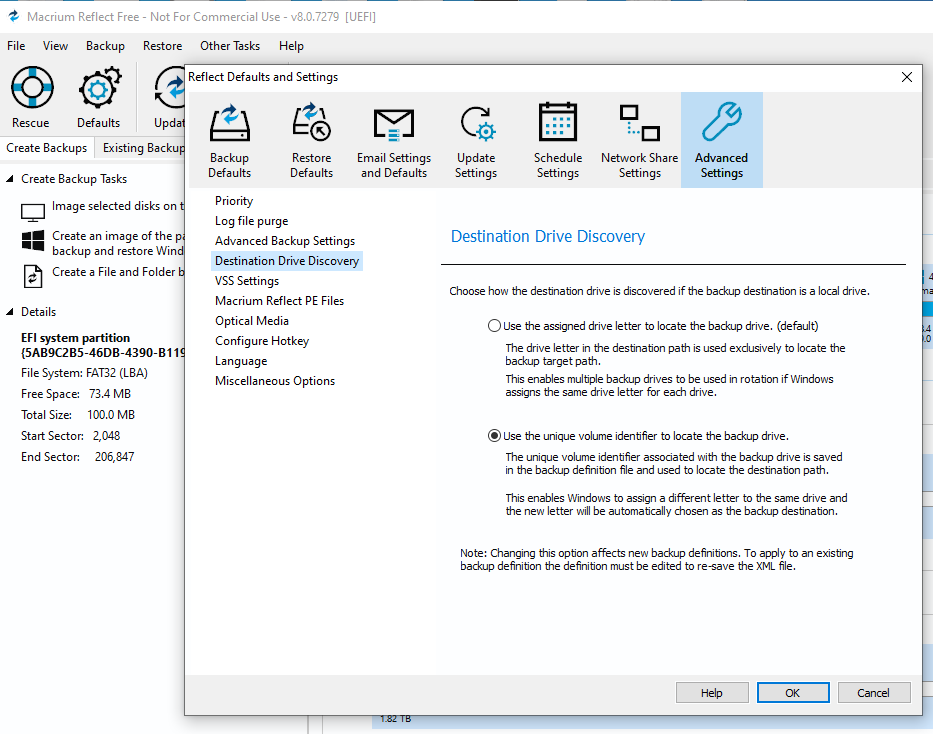
Task: Click the 'Free Space: 73.4 MB' detail
Action: click(x=76, y=394)
